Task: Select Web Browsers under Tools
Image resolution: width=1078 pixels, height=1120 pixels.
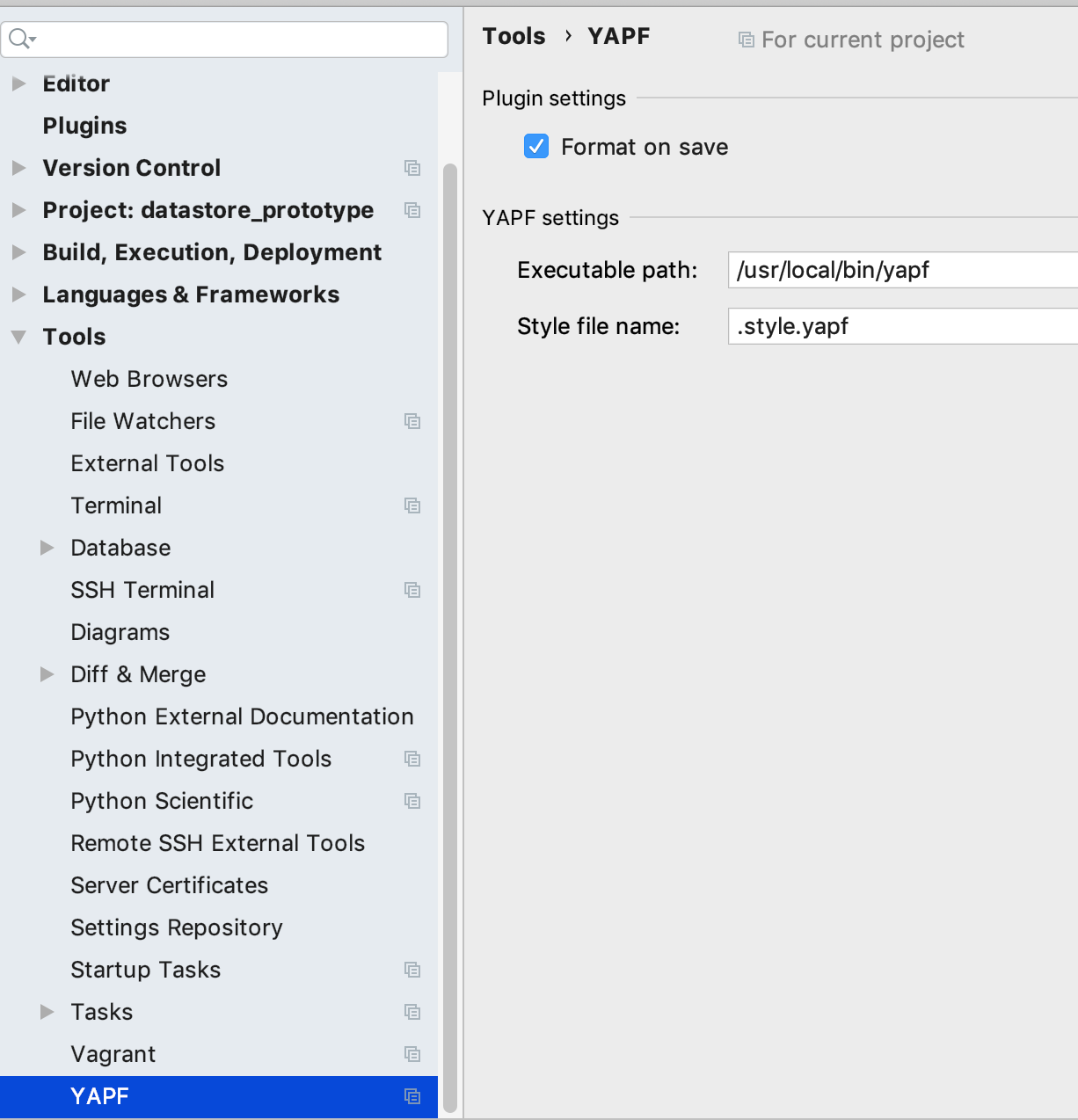Action: tap(149, 379)
